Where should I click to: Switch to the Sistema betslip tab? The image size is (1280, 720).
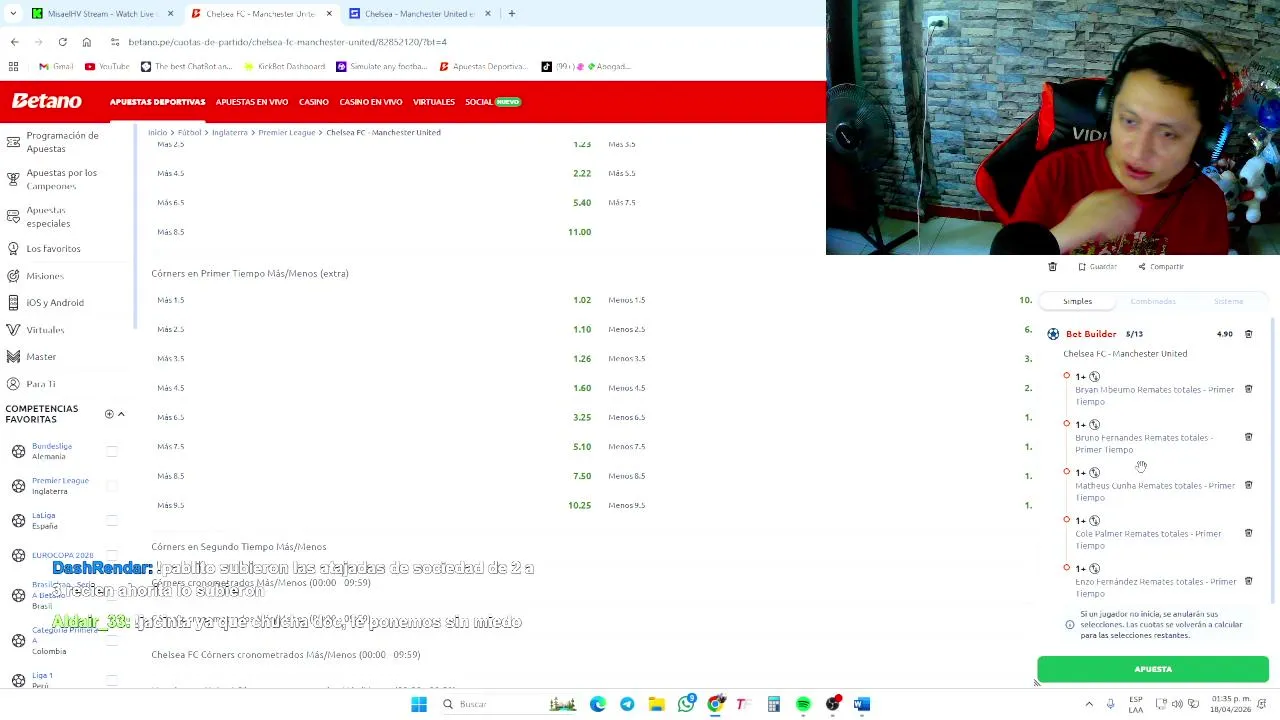pyautogui.click(x=1228, y=301)
